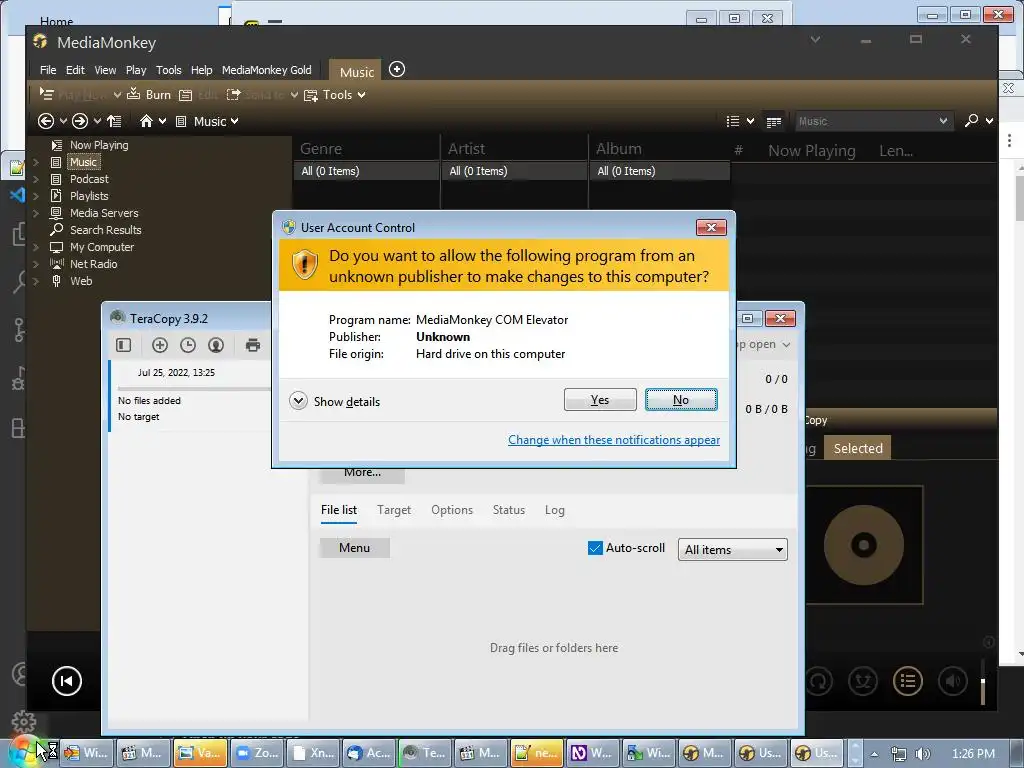Toggle the shuffle icon in player
Viewport: 1024px width, 768px height.
[863, 681]
